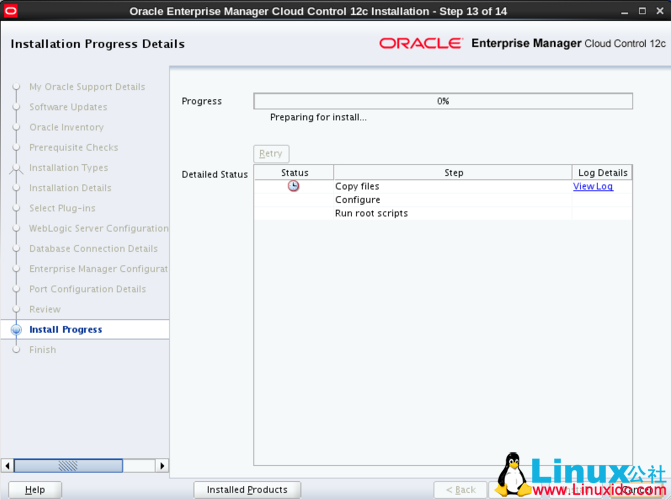Select the Software Updates step
The height and width of the screenshot is (500, 671).
[68, 107]
